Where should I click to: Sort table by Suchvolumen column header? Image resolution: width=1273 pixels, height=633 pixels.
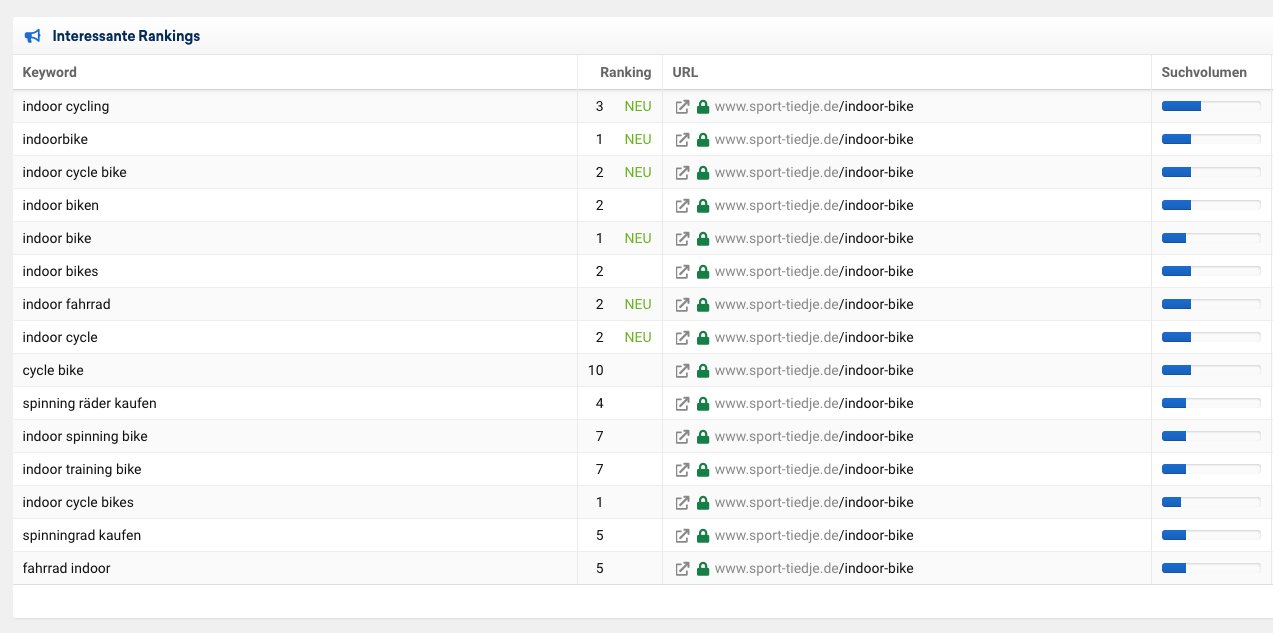pos(1204,72)
